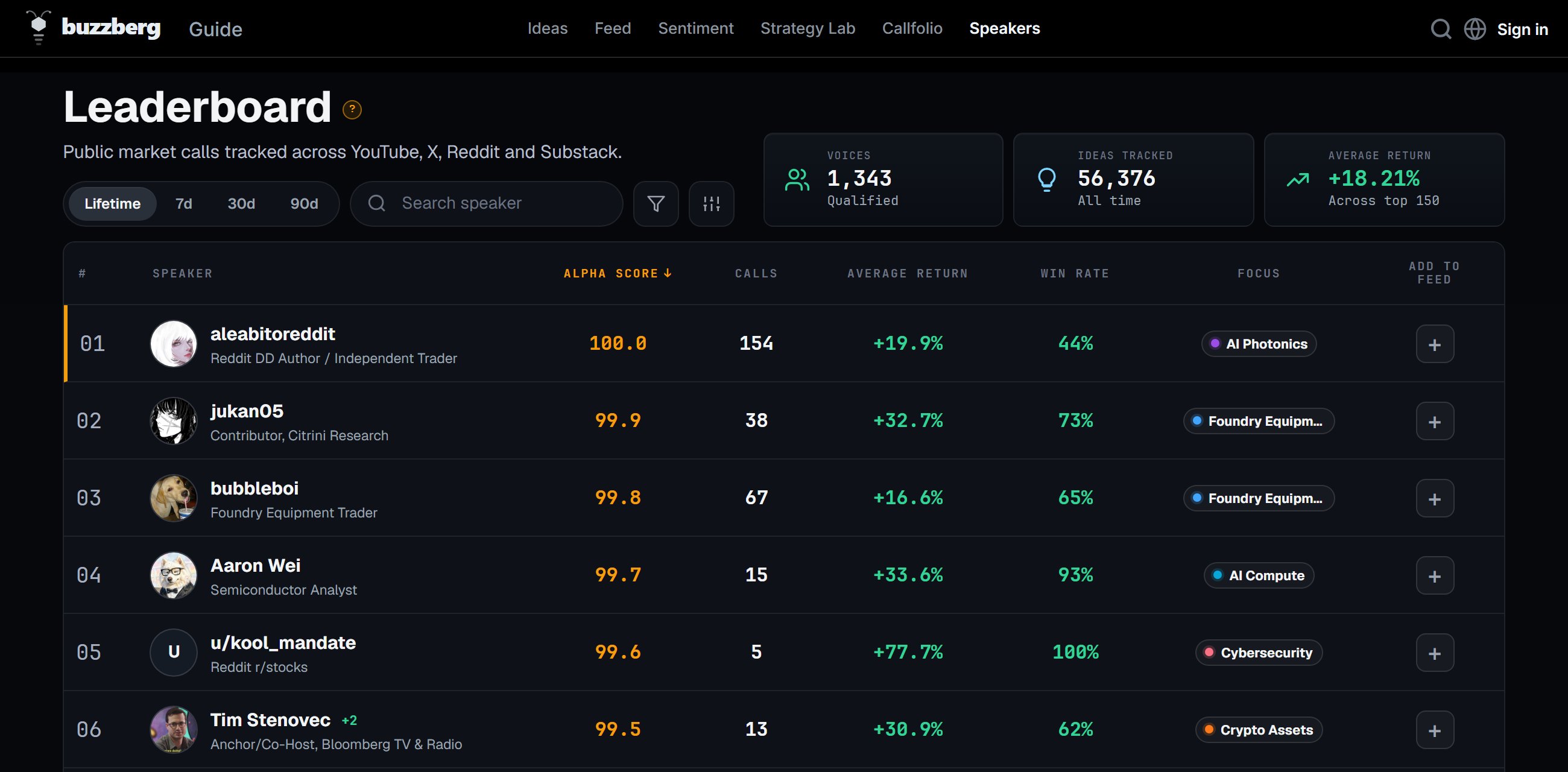This screenshot has width=1568, height=772.
Task: Click the +77.7% average return value
Action: pyautogui.click(x=908, y=652)
